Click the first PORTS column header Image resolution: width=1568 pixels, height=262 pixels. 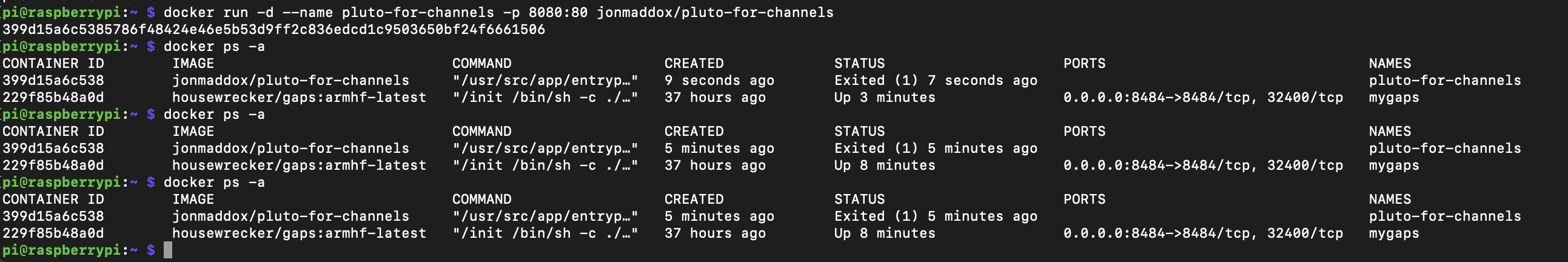pyautogui.click(x=1084, y=63)
